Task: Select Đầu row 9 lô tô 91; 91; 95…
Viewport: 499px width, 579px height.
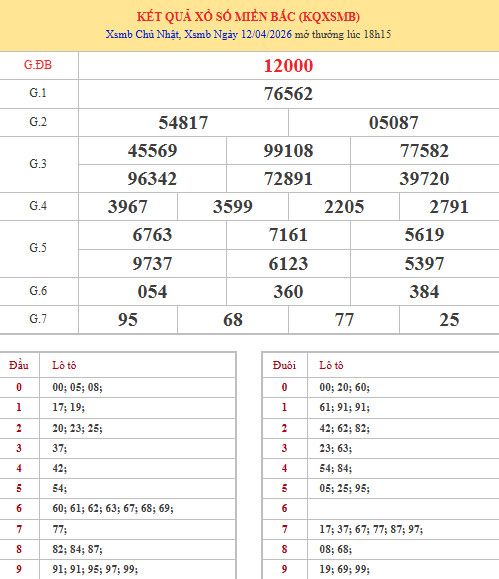Action: click(95, 569)
